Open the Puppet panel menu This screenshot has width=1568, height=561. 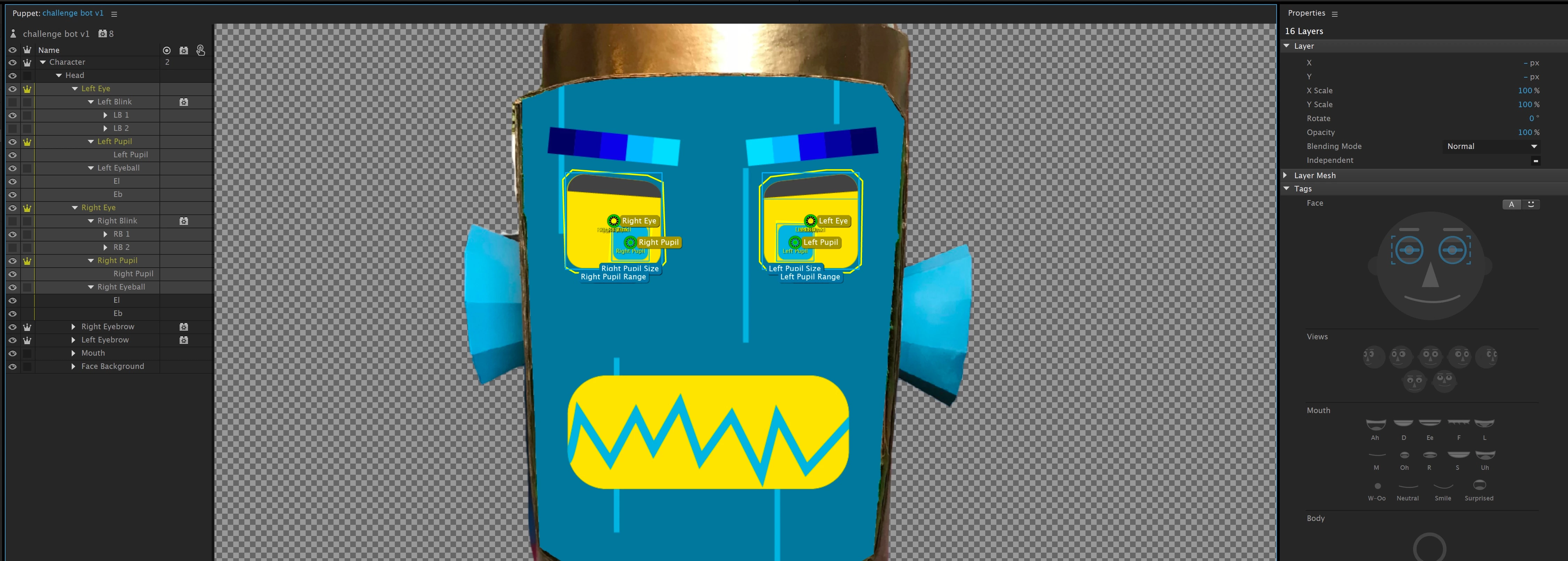[x=114, y=13]
